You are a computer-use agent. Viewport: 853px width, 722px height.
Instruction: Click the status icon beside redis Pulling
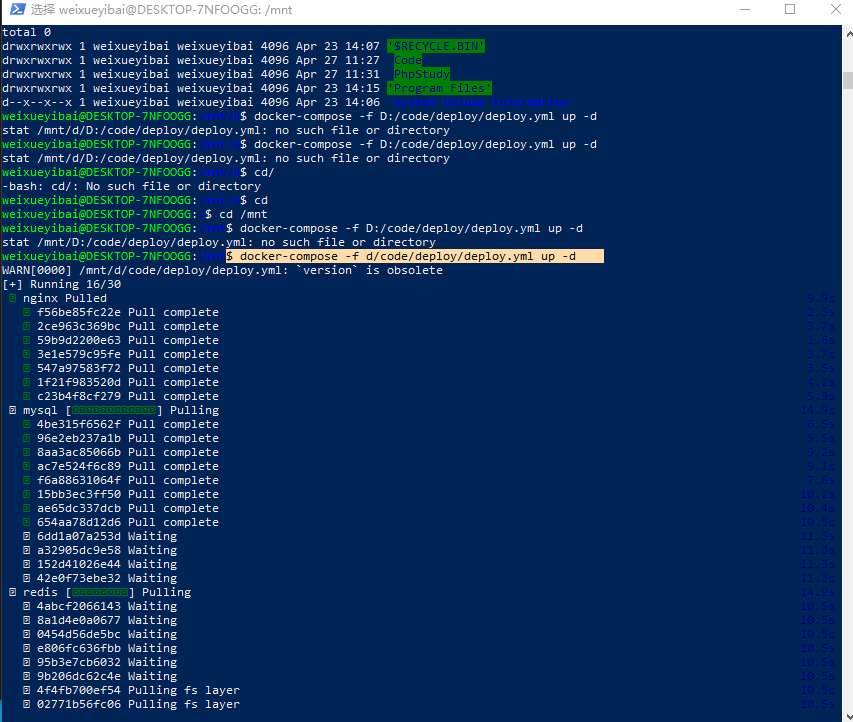[12, 592]
